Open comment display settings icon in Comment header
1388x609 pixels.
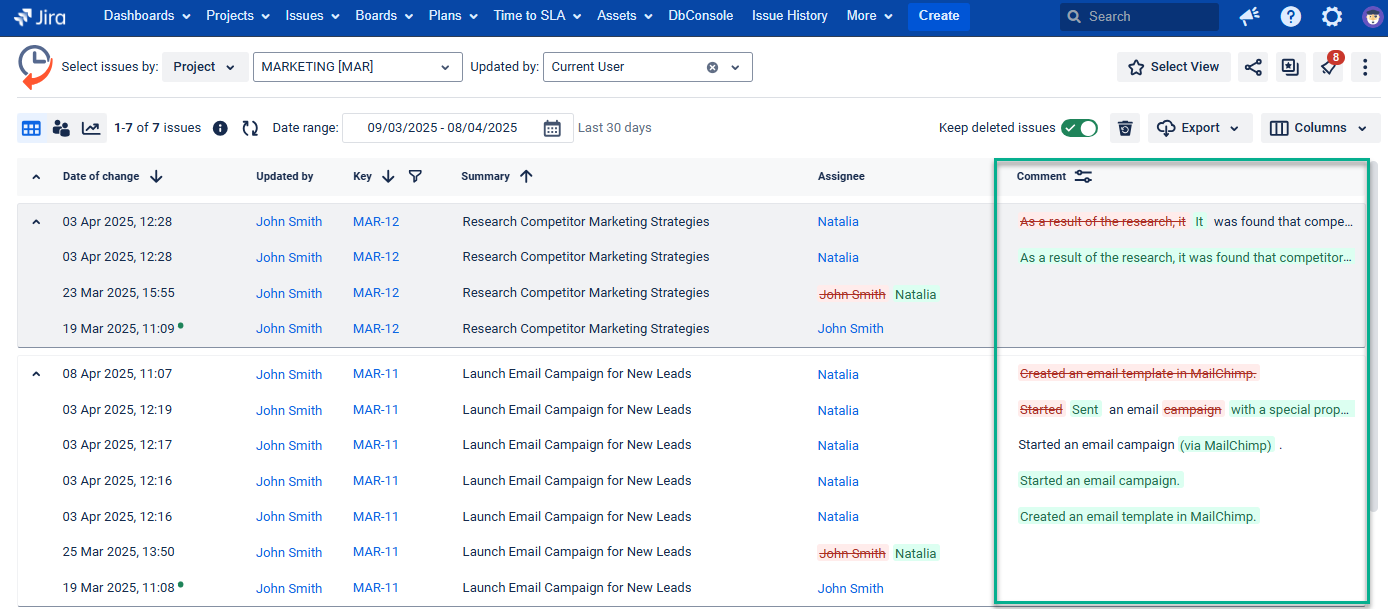(x=1083, y=176)
